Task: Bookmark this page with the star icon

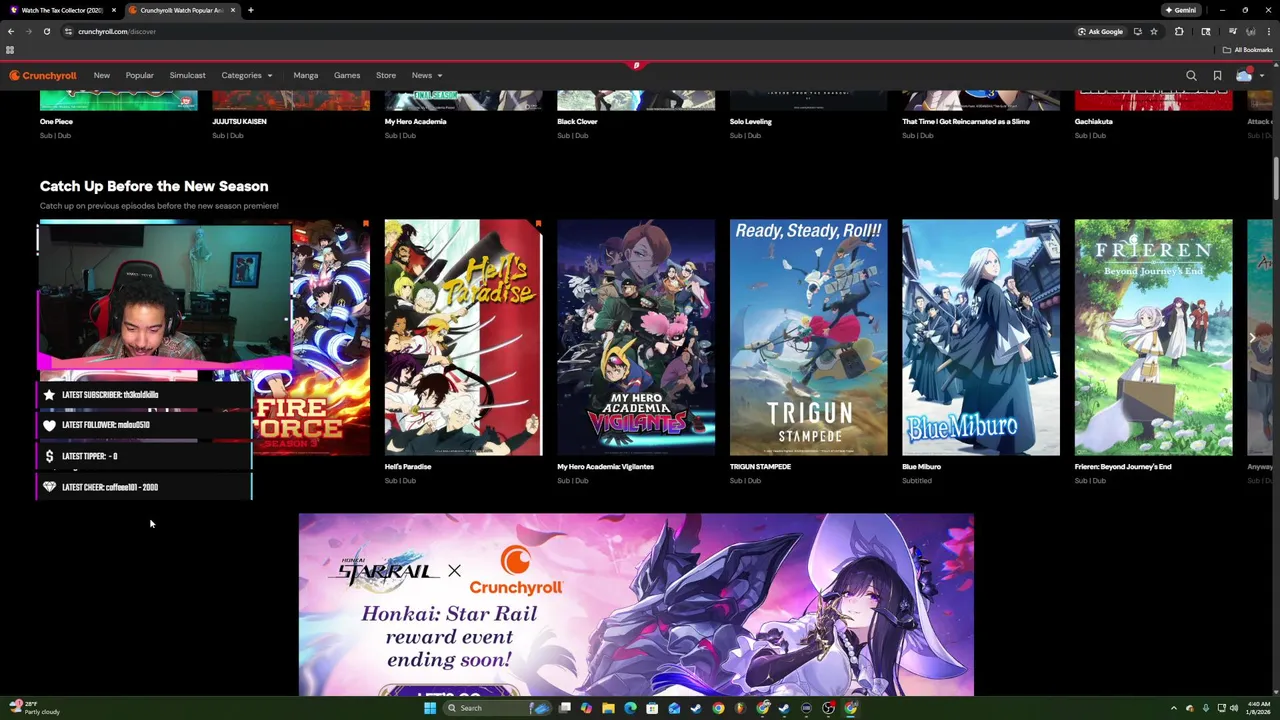Action: [x=1153, y=31]
